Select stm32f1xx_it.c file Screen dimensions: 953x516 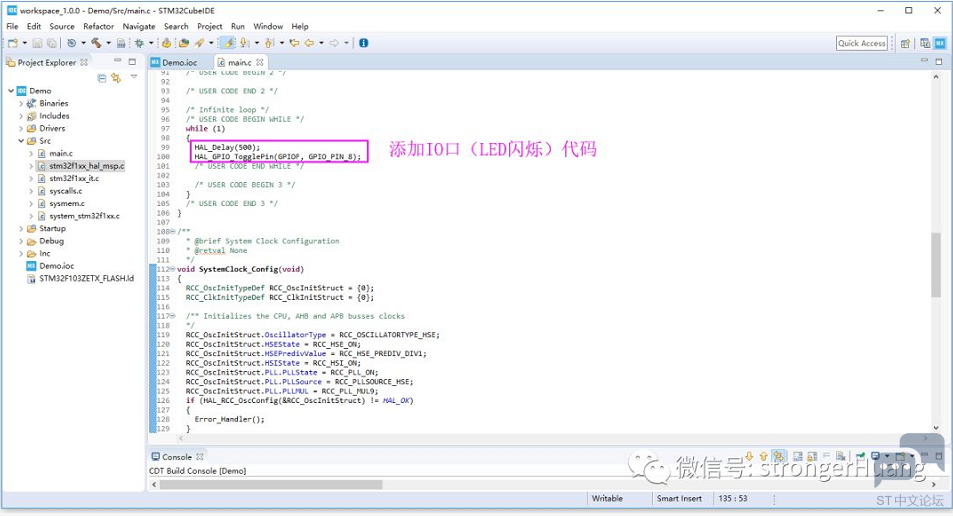point(74,178)
